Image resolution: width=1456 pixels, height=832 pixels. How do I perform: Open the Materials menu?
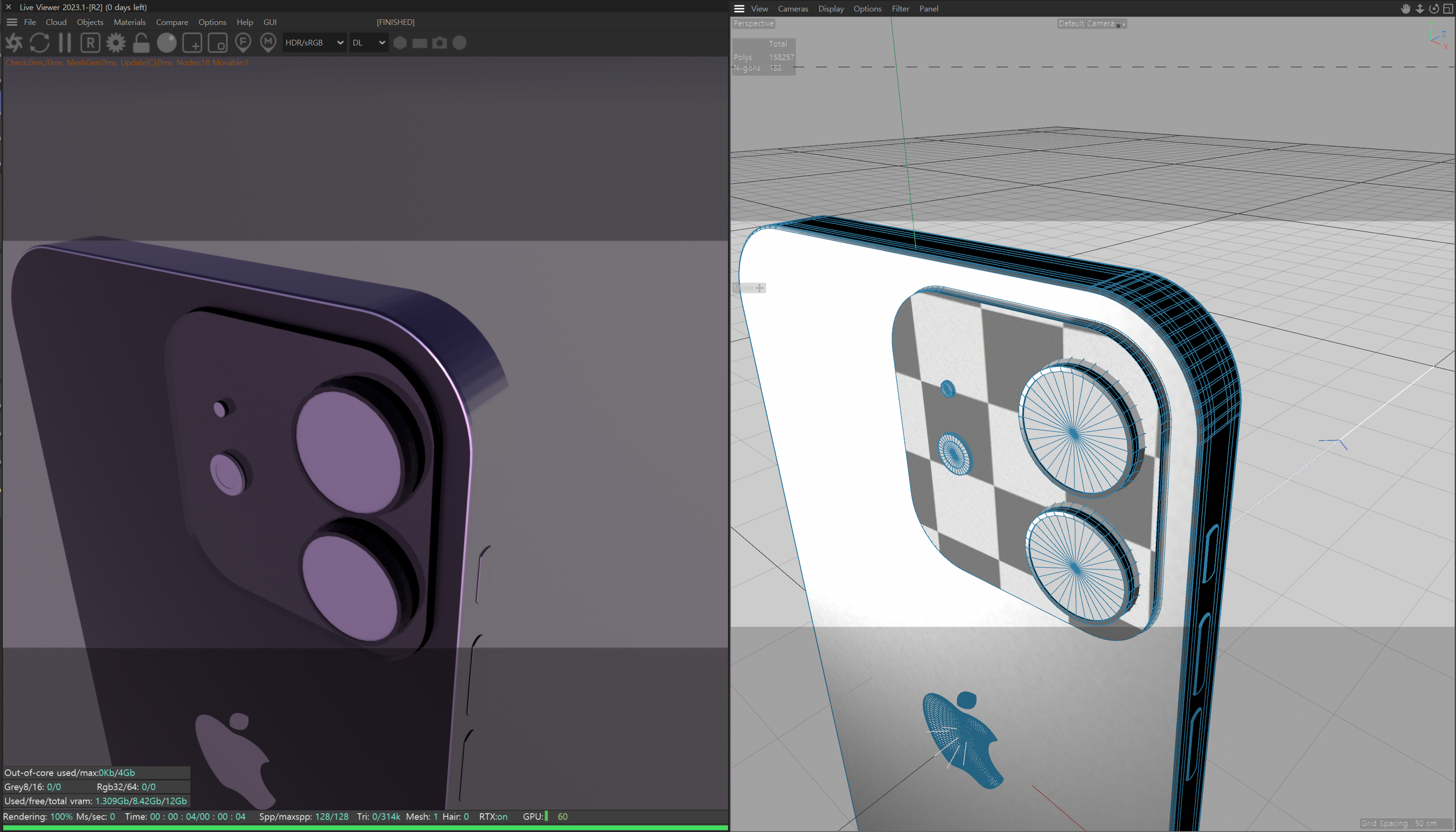click(130, 22)
